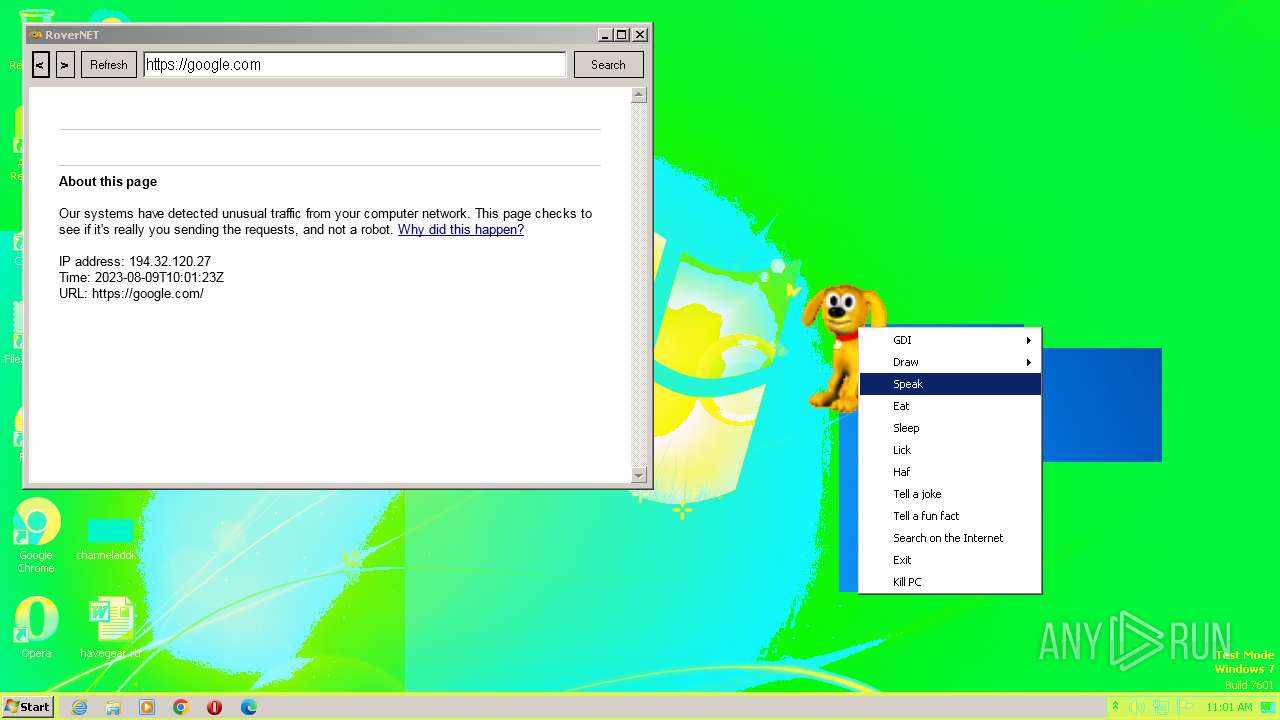Select 'Search on the Internet' entry
1280x720 pixels.
950,538
